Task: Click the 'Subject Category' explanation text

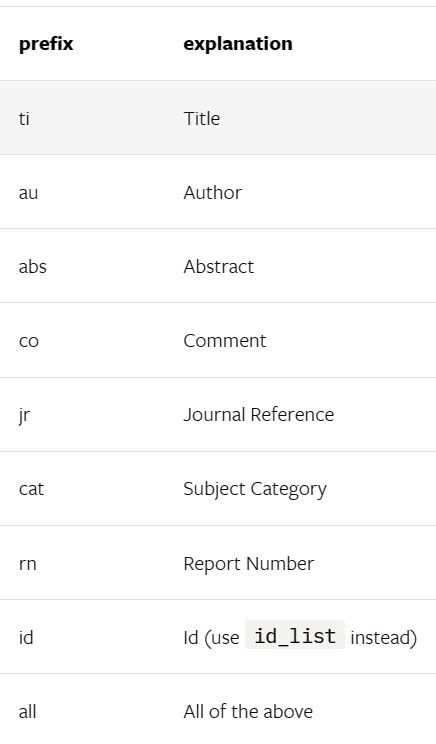Action: point(255,489)
